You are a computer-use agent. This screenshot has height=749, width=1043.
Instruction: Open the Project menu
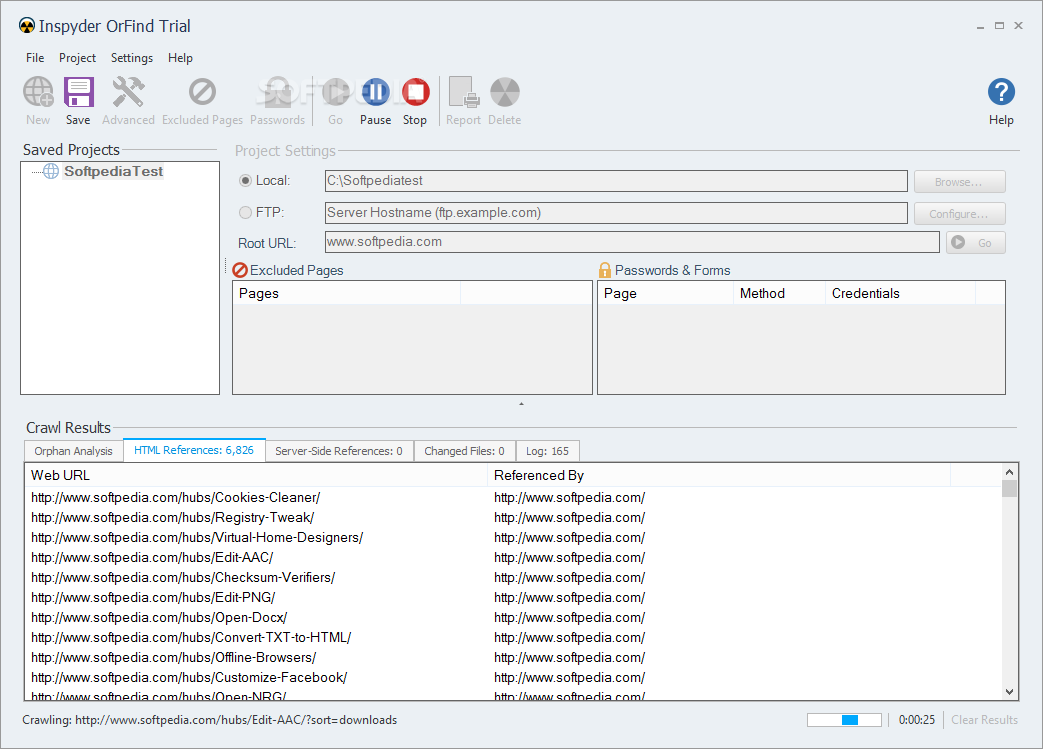(x=77, y=58)
